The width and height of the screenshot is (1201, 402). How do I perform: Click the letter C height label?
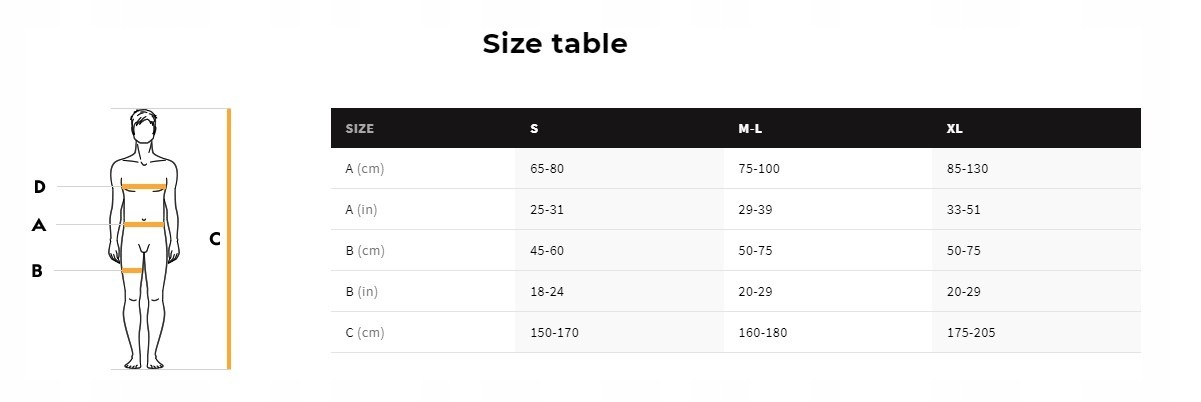coord(214,239)
